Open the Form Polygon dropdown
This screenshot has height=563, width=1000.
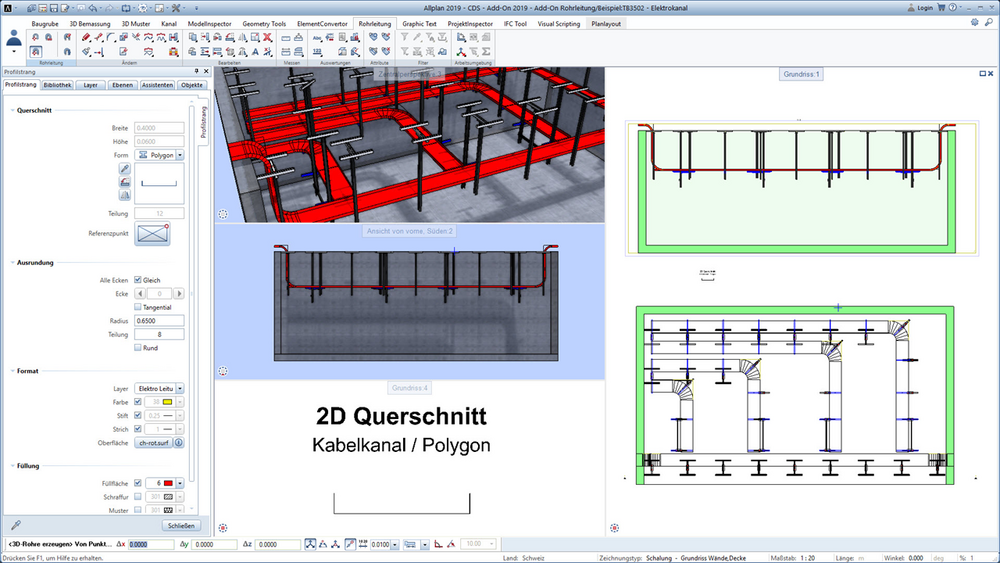[x=180, y=155]
